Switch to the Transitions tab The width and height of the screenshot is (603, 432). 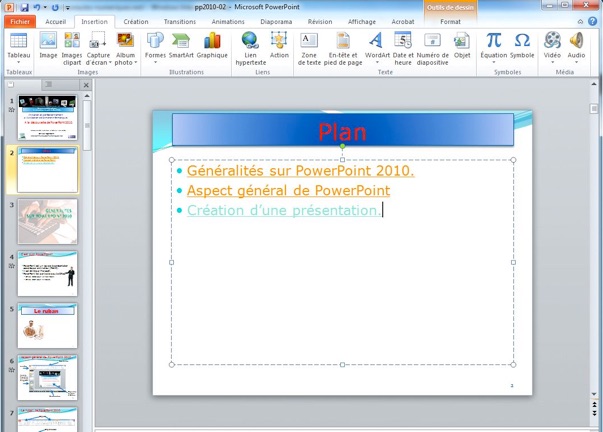point(180,22)
